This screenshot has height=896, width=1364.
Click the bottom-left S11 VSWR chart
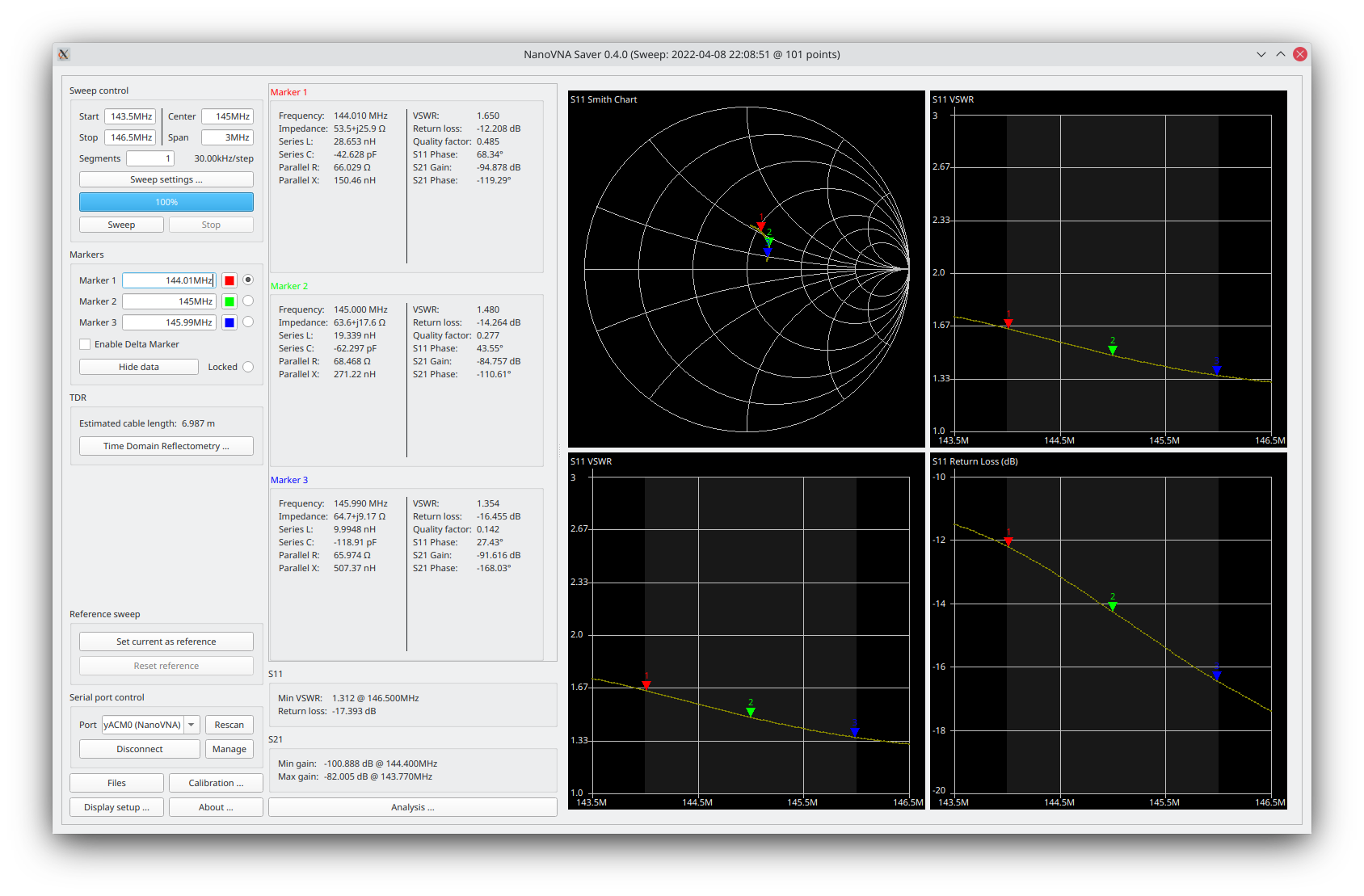coord(746,631)
